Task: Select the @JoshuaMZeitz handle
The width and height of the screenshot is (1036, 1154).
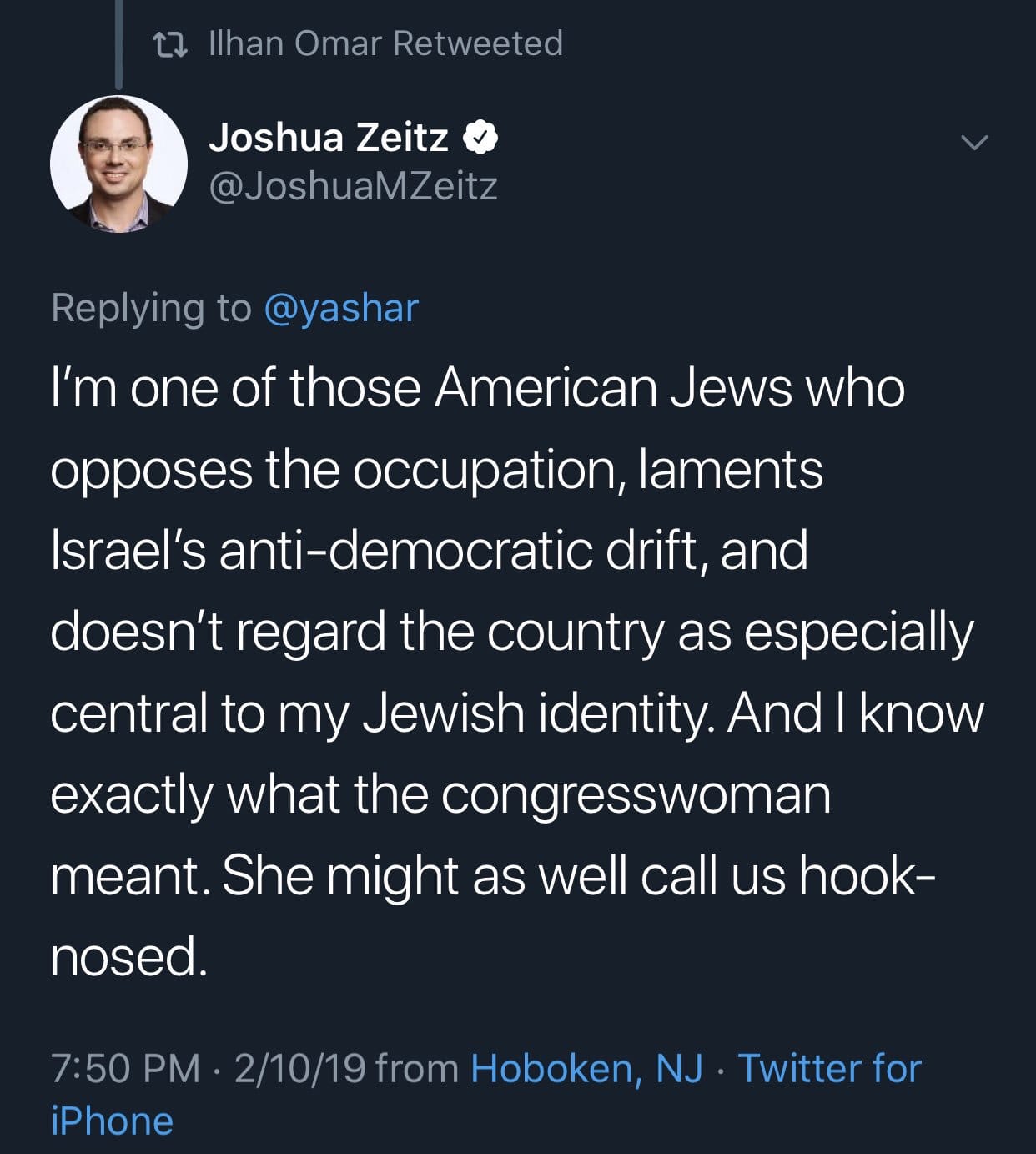Action: 353,186
